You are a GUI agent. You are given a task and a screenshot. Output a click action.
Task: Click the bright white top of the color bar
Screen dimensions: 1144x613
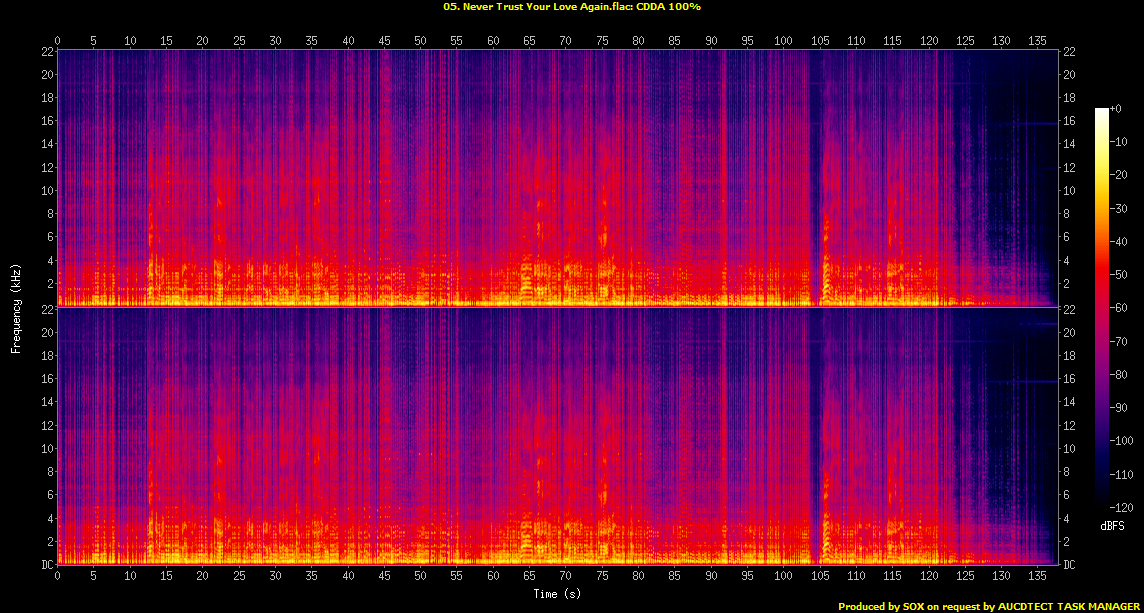(1101, 111)
